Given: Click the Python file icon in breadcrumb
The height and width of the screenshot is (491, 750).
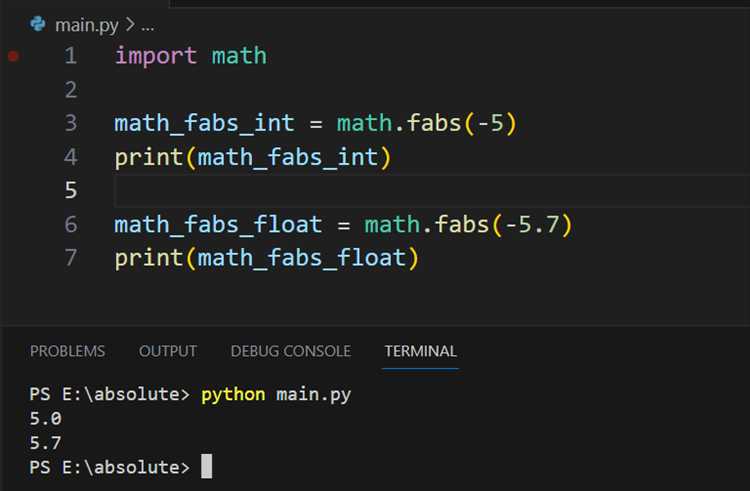Looking at the screenshot, I should (x=38, y=24).
